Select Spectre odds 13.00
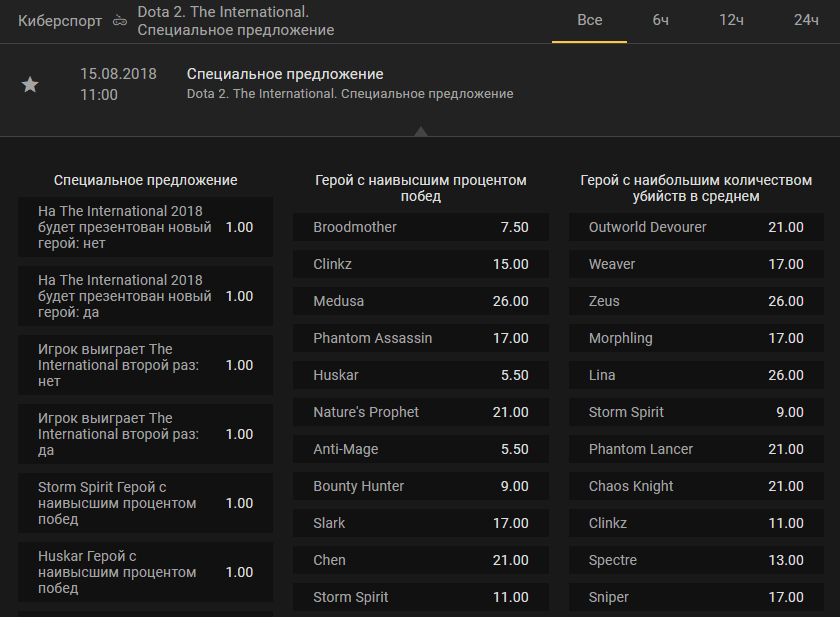 [x=696, y=560]
